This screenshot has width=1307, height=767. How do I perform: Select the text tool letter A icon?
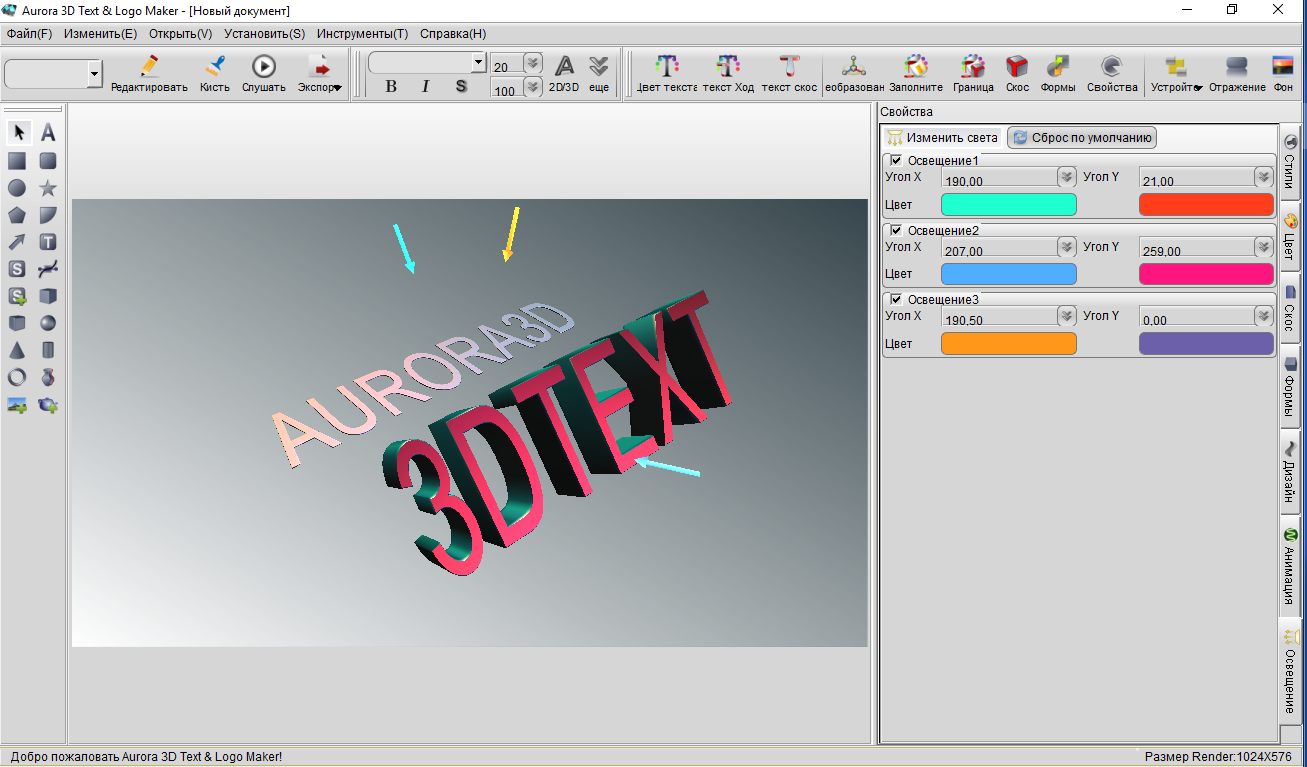click(x=47, y=133)
